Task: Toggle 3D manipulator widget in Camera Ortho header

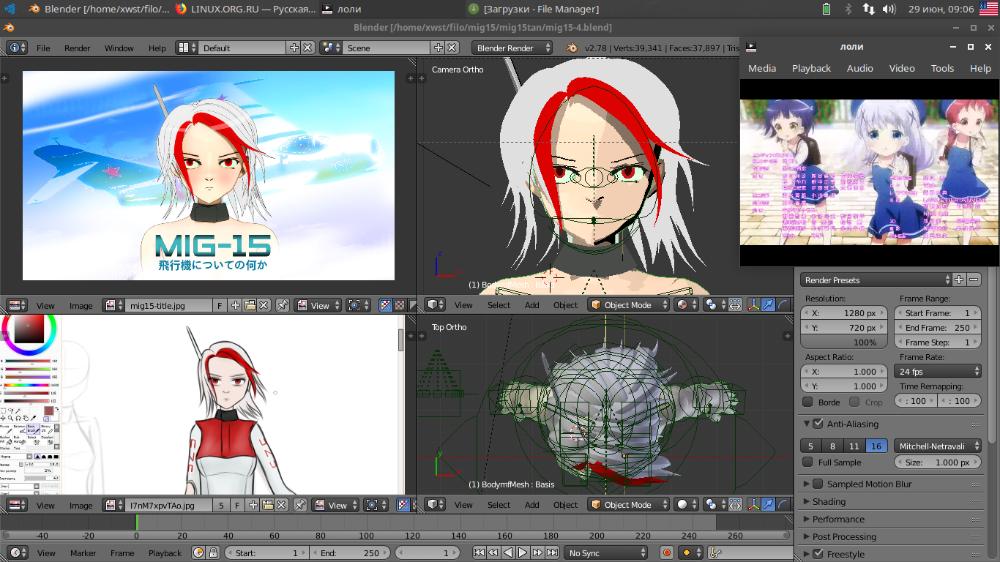Action: click(x=753, y=305)
